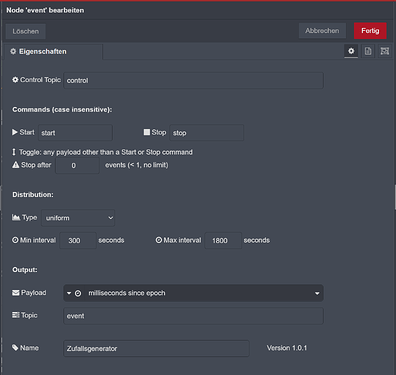Select the node properties gear icon
396x375 pixels.
coord(351,51)
